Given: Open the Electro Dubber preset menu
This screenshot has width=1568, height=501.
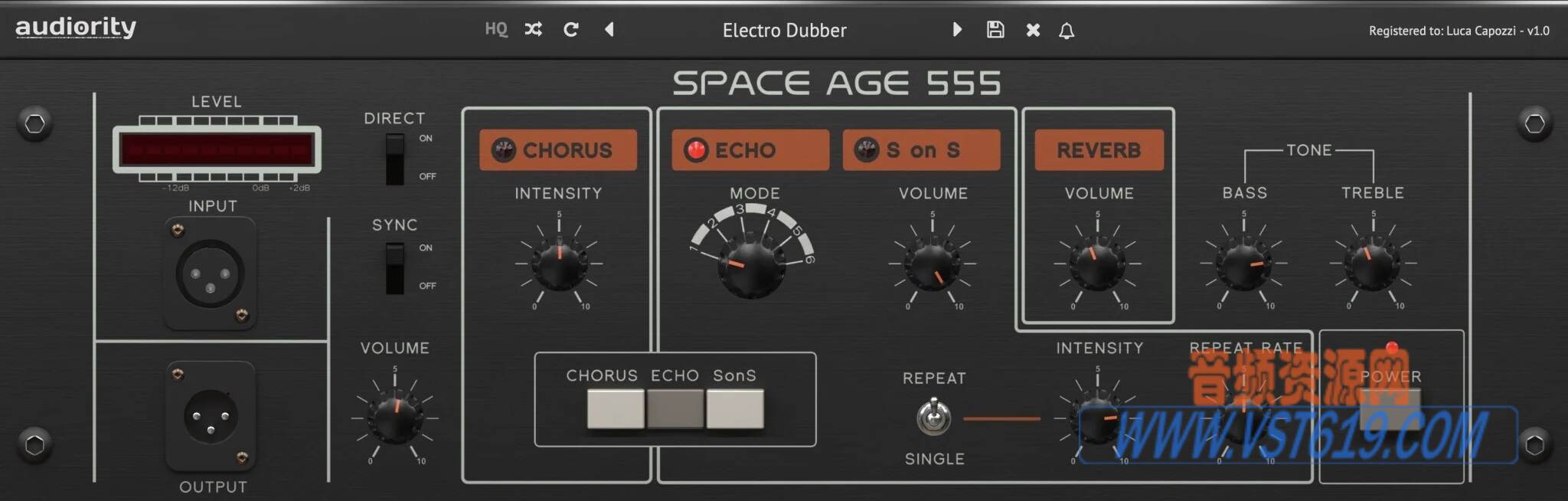Looking at the screenshot, I should [x=784, y=30].
